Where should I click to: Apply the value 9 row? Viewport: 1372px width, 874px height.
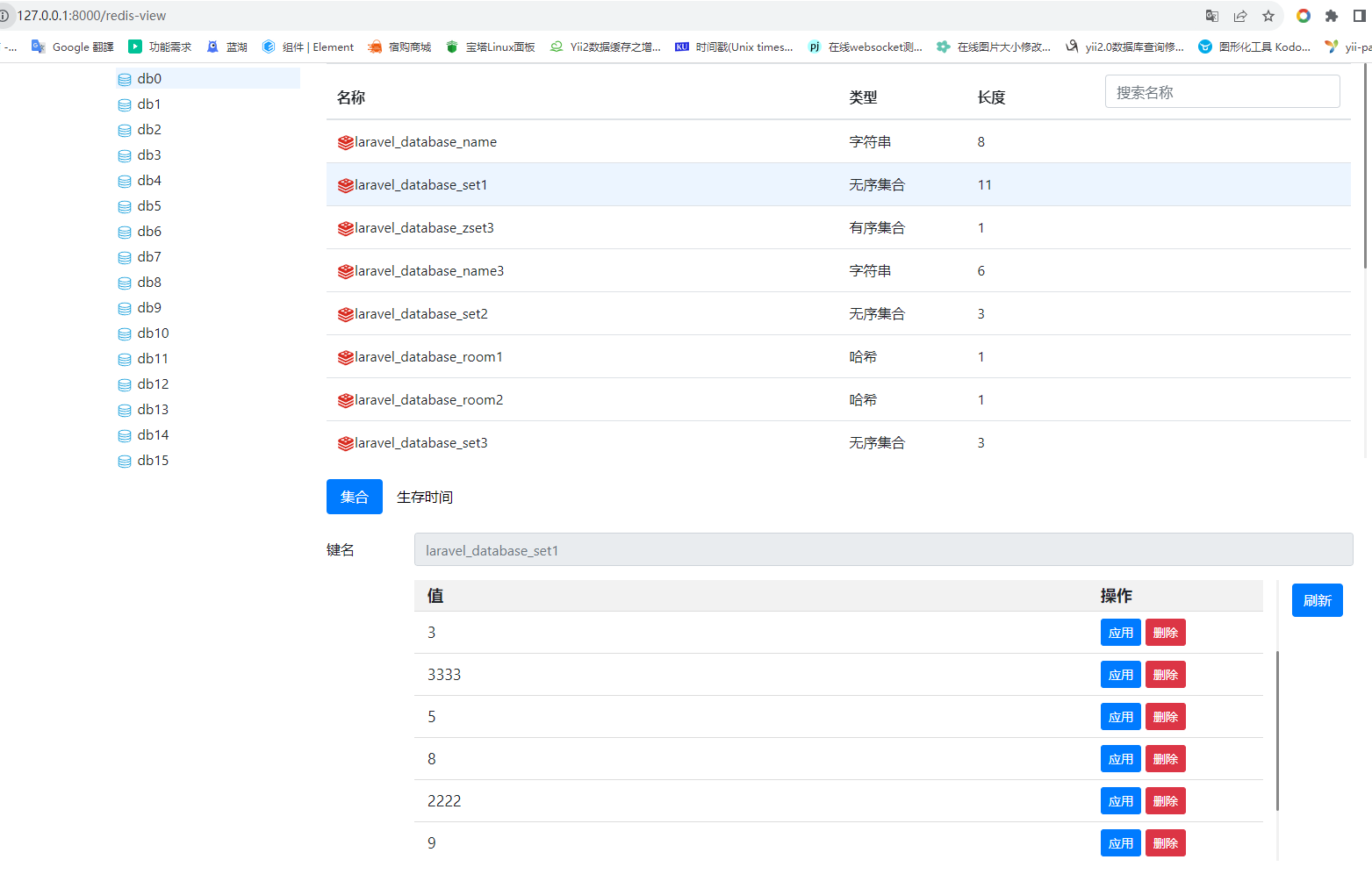pos(1121,843)
